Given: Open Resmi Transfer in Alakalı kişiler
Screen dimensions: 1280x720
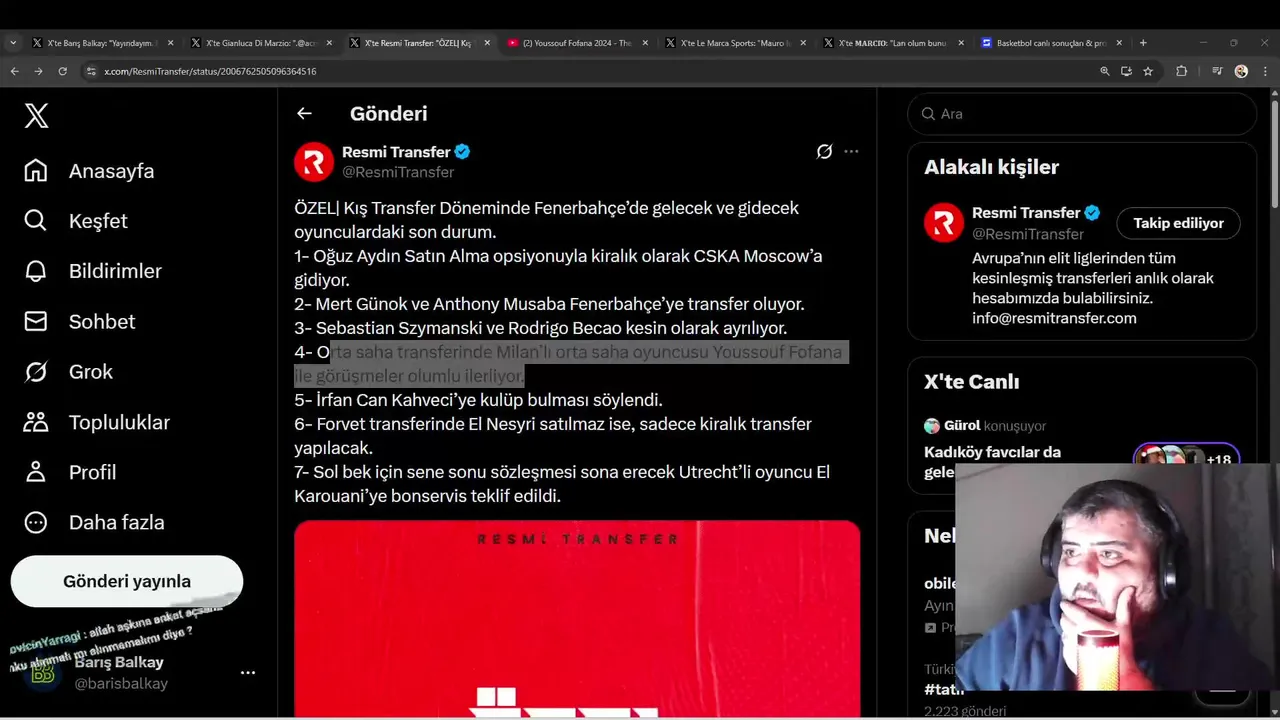Looking at the screenshot, I should (1026, 213).
